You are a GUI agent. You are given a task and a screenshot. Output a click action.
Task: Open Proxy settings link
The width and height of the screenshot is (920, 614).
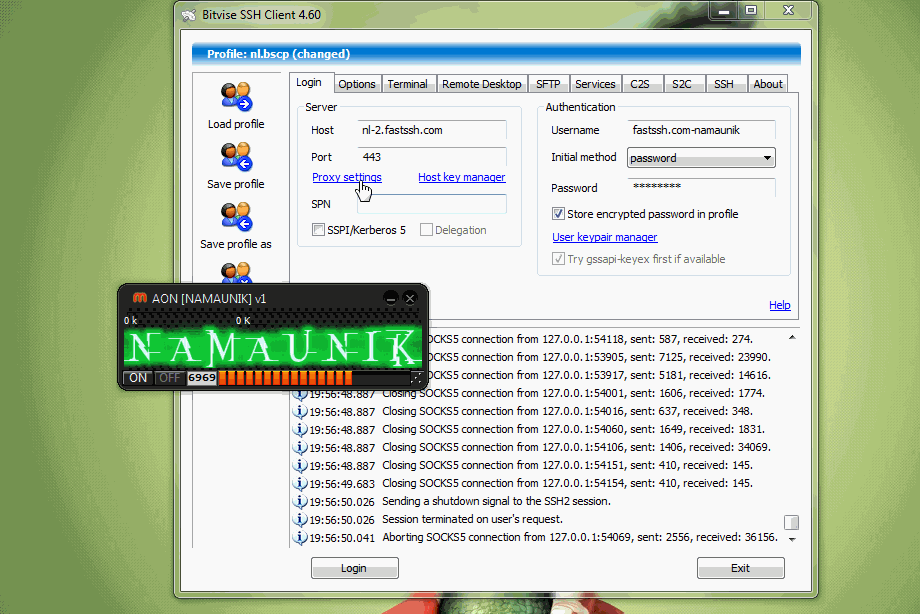click(x=347, y=177)
